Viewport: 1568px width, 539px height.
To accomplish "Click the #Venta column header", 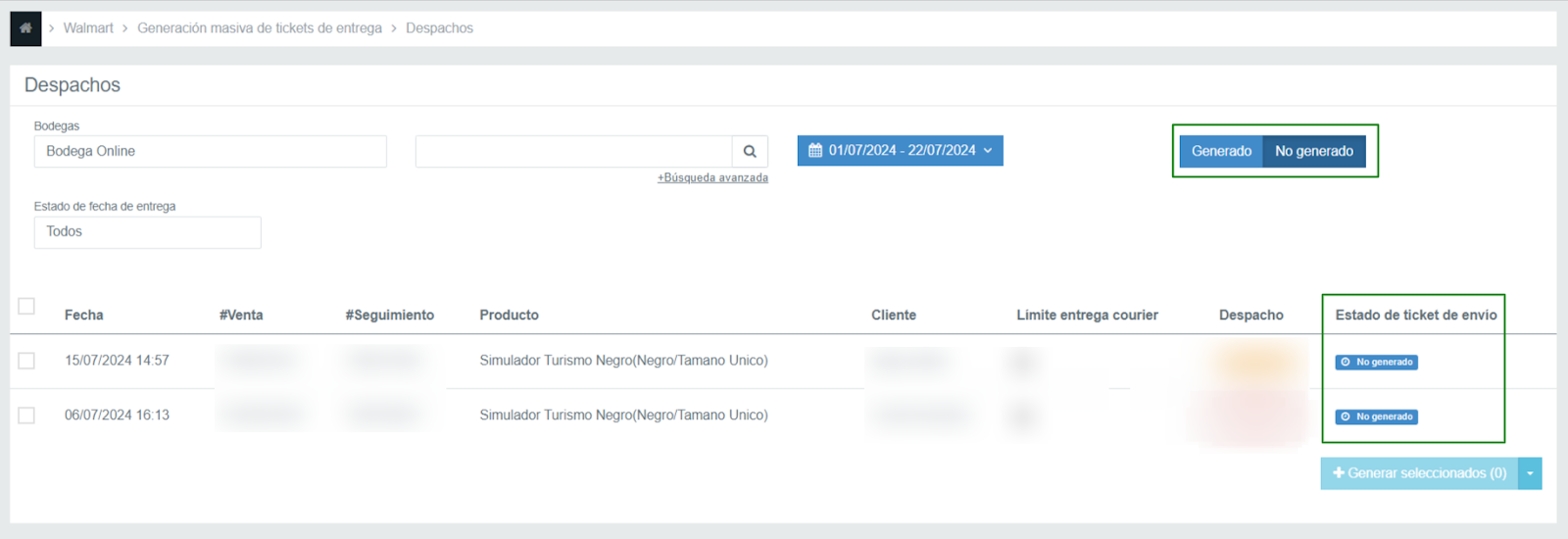I will [241, 315].
